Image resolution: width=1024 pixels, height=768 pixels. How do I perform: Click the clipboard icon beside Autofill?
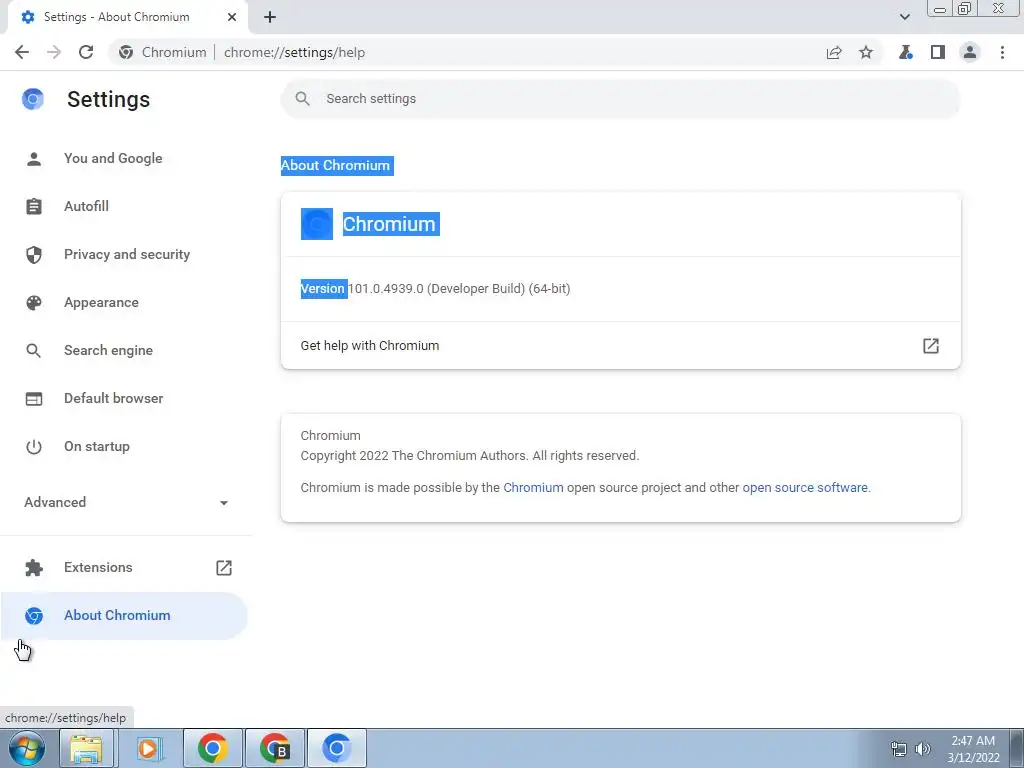33,206
